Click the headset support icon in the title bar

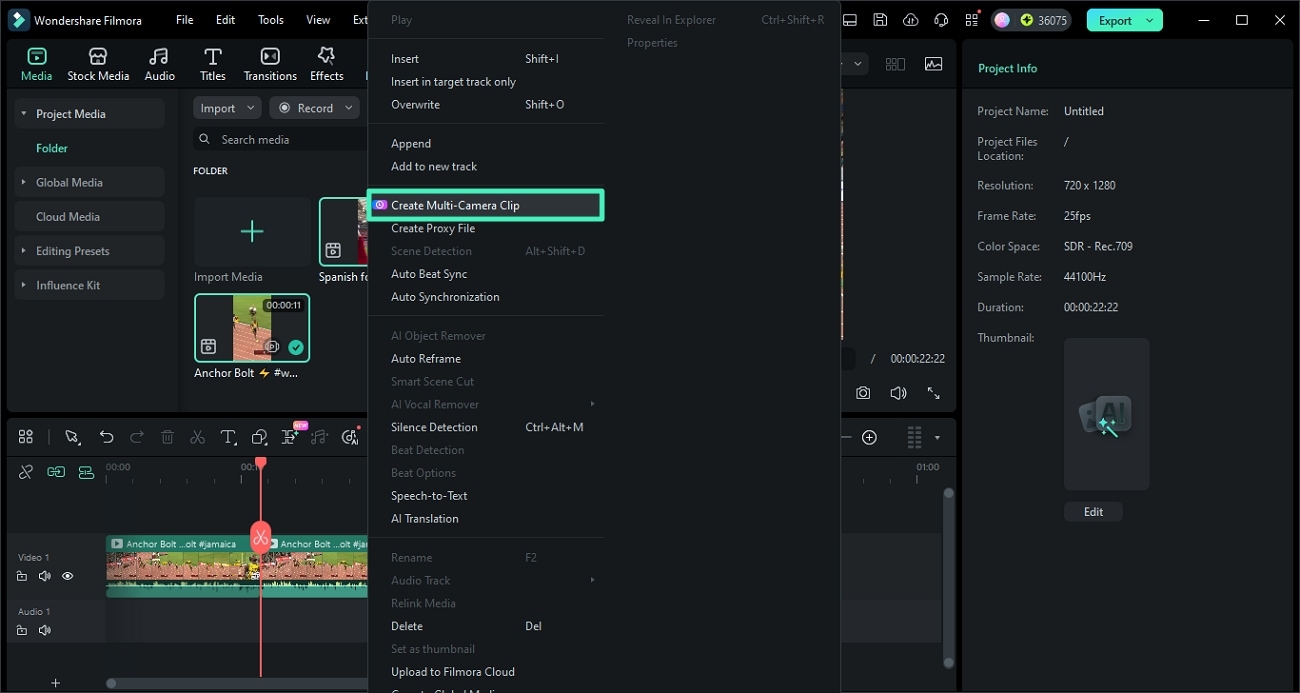(x=939, y=19)
